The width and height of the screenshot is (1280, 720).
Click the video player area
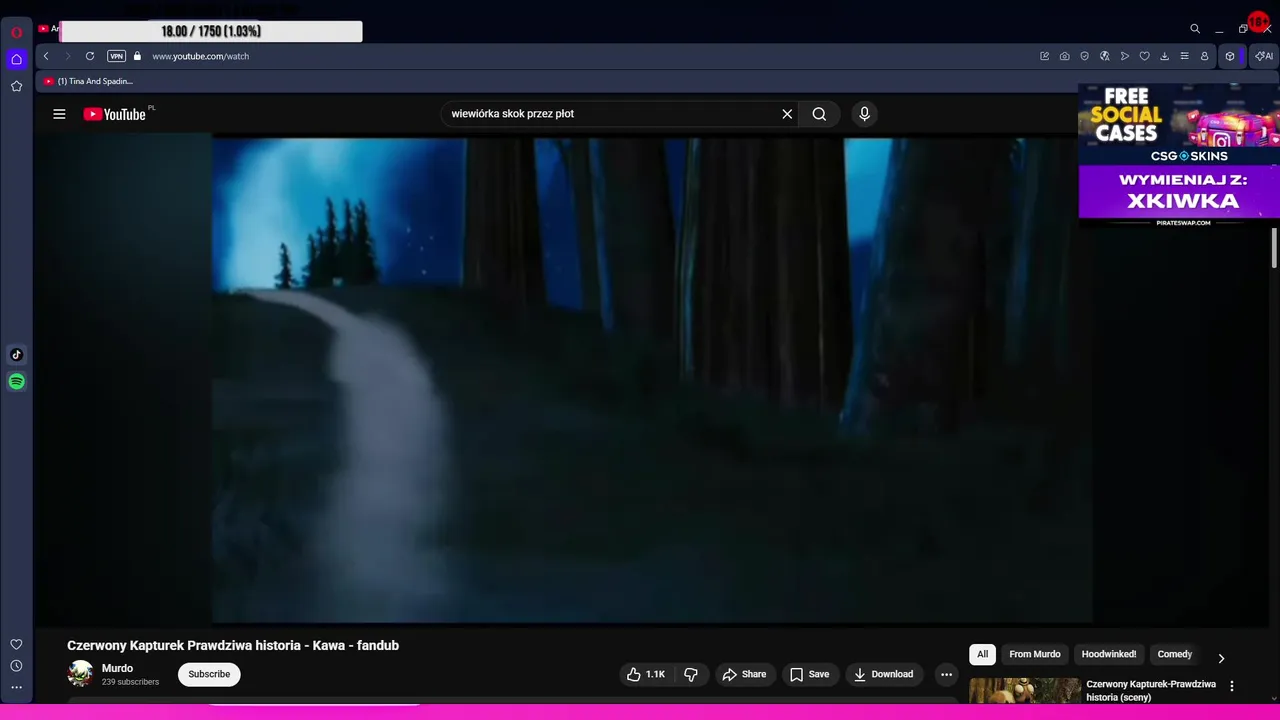652,380
